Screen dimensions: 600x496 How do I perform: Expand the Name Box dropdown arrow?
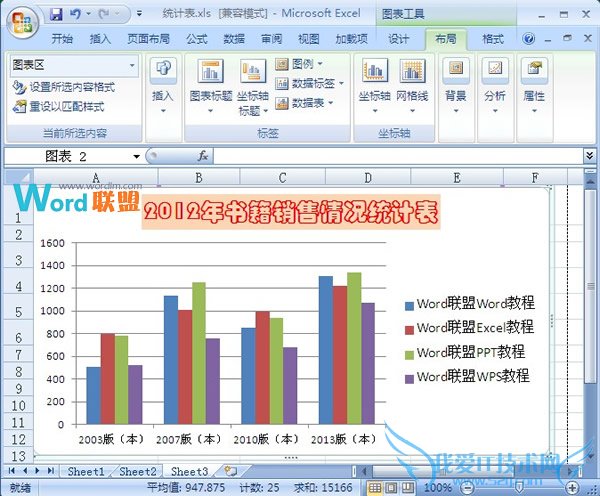coord(137,157)
